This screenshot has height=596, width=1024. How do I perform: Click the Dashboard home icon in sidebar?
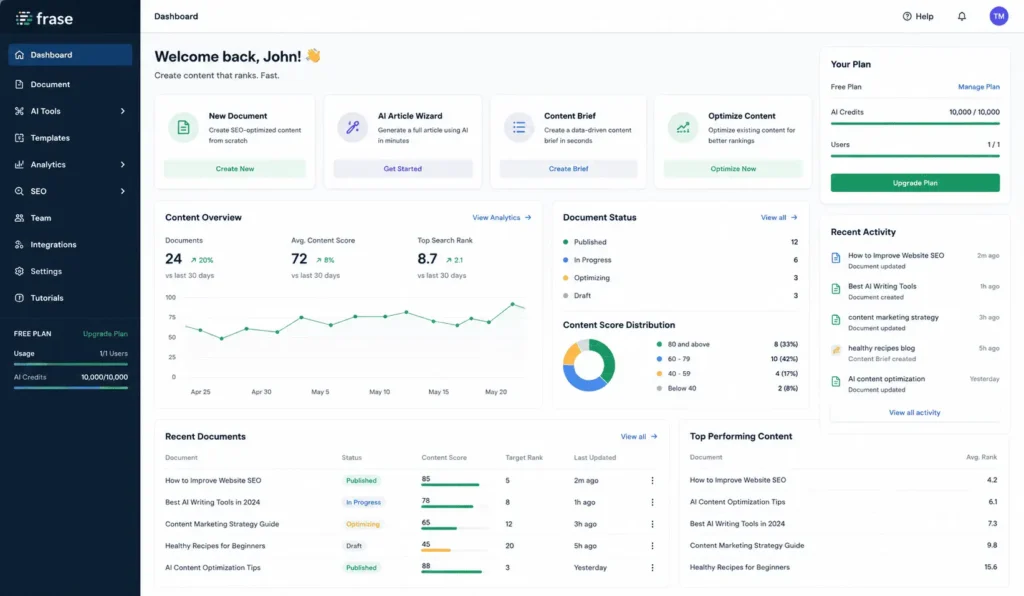tap(19, 55)
